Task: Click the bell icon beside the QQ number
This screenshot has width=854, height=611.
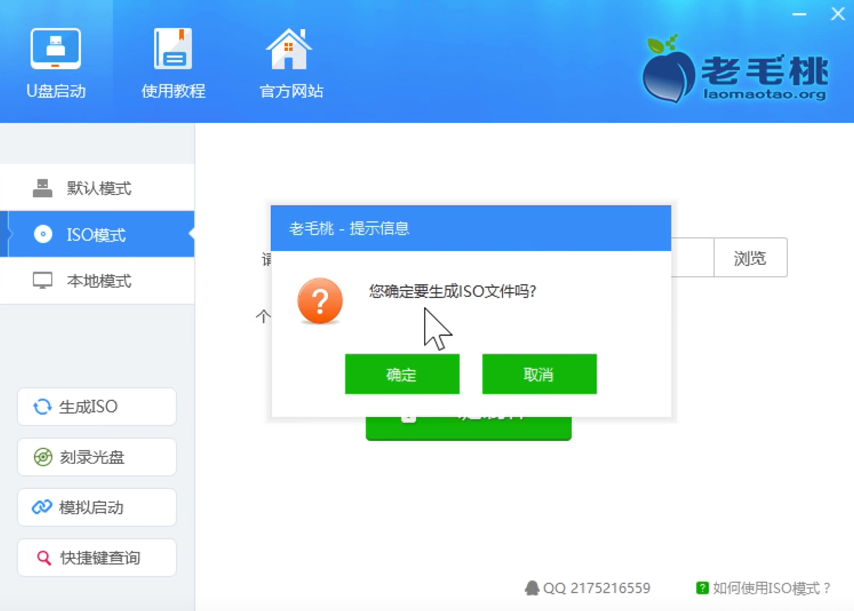Action: pyautogui.click(x=532, y=588)
